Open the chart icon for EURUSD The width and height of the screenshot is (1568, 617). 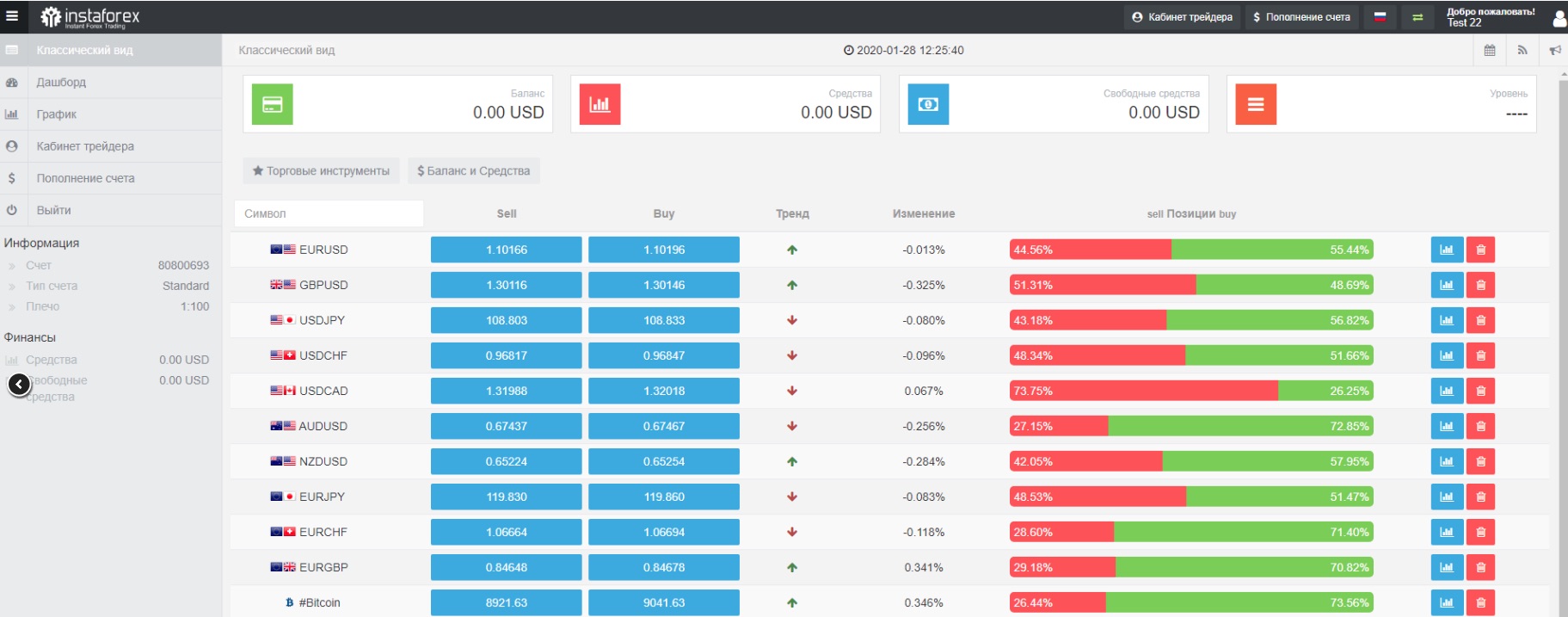point(1447,250)
